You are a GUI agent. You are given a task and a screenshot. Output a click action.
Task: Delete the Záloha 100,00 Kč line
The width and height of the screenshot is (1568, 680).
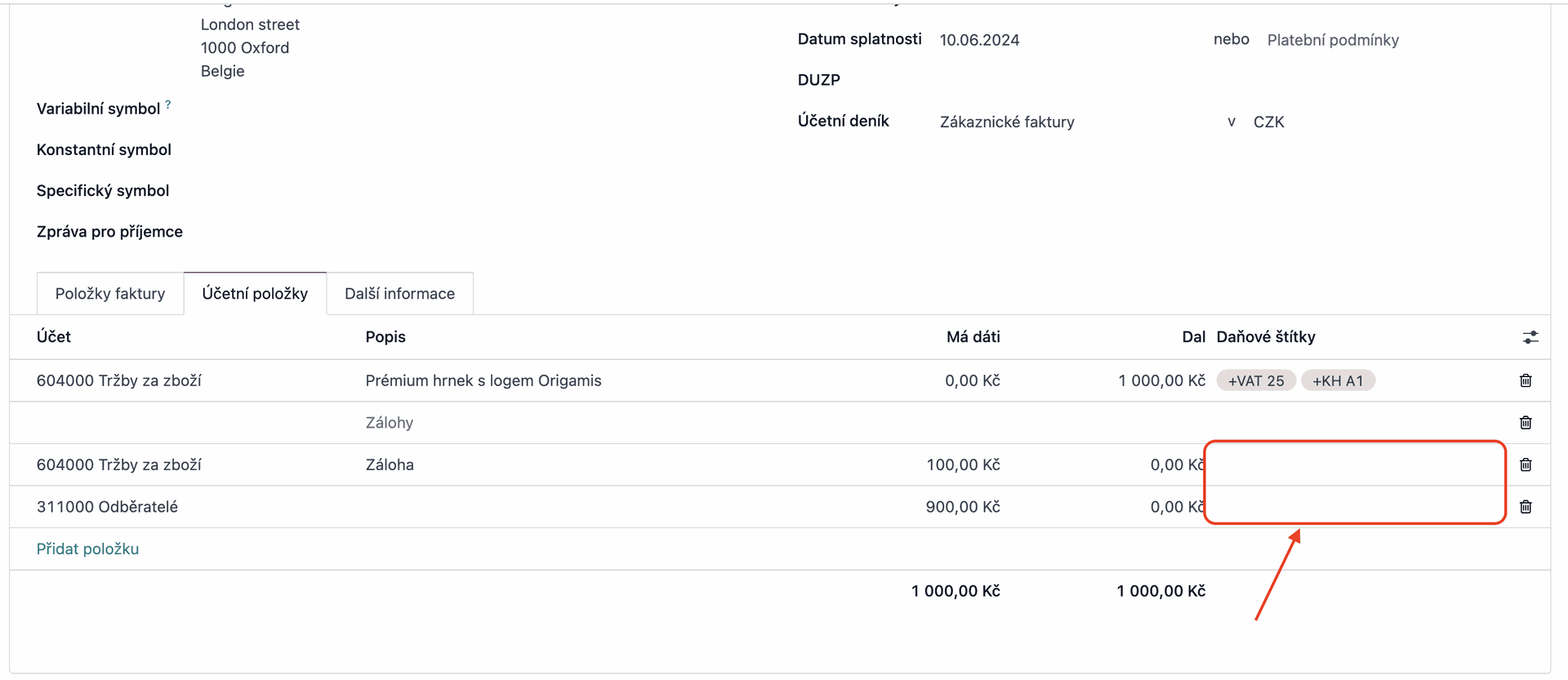pyautogui.click(x=1526, y=464)
